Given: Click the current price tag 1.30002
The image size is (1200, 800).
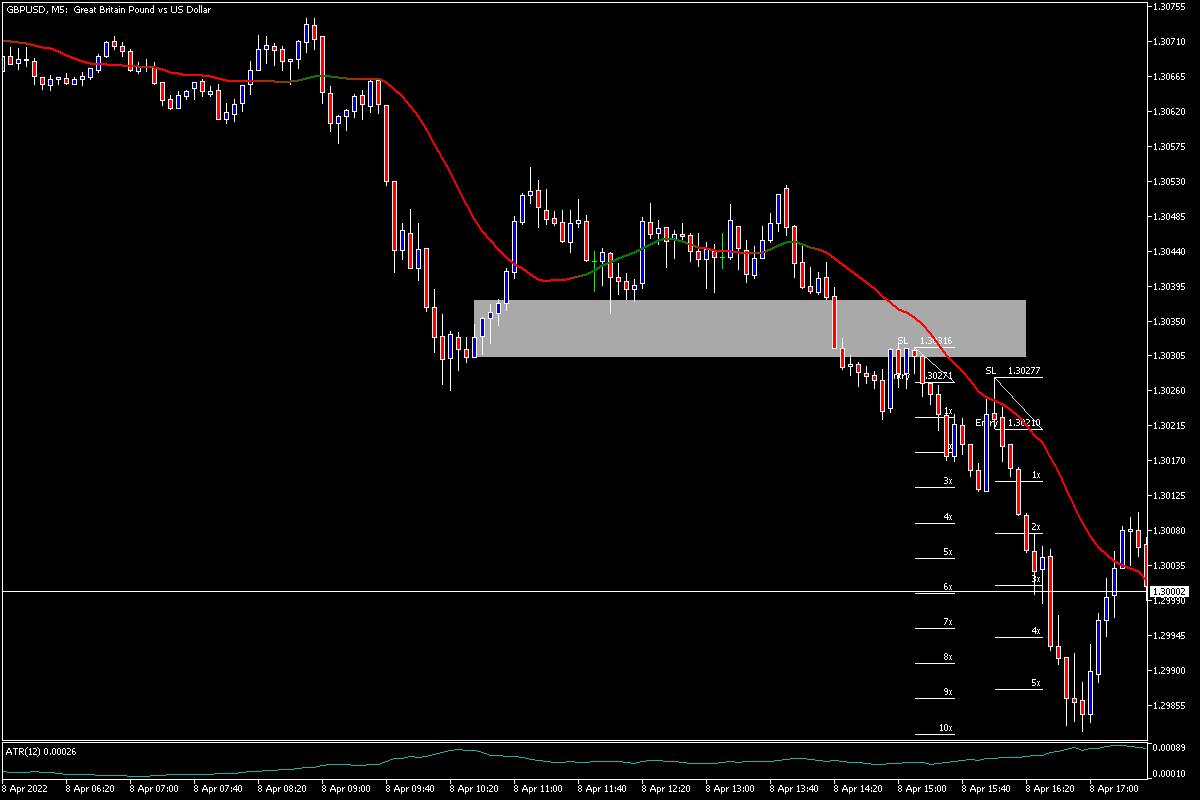Looking at the screenshot, I should pyautogui.click(x=1167, y=592).
